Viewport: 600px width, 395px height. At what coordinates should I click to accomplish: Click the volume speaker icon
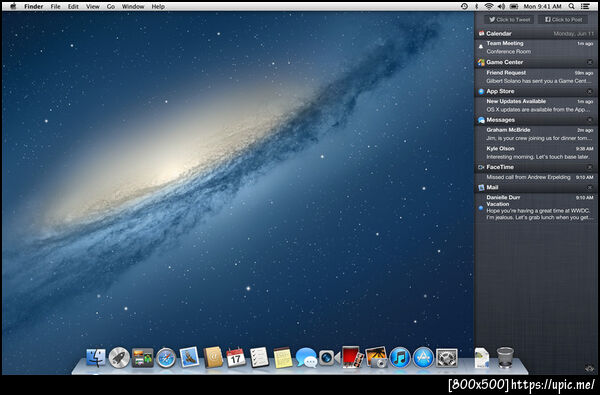coord(501,6)
